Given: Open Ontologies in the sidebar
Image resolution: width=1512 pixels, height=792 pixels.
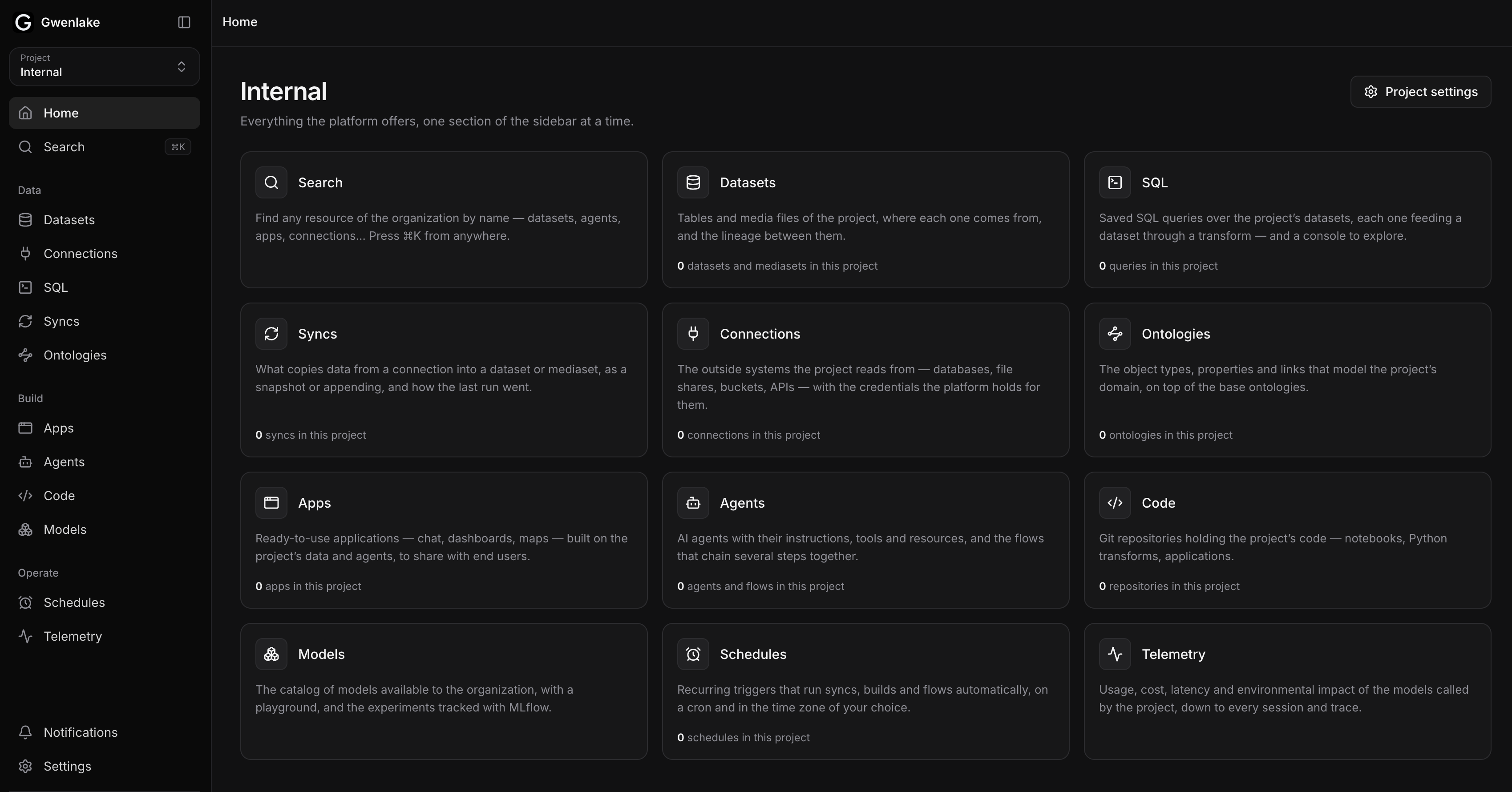Looking at the screenshot, I should (105, 355).
